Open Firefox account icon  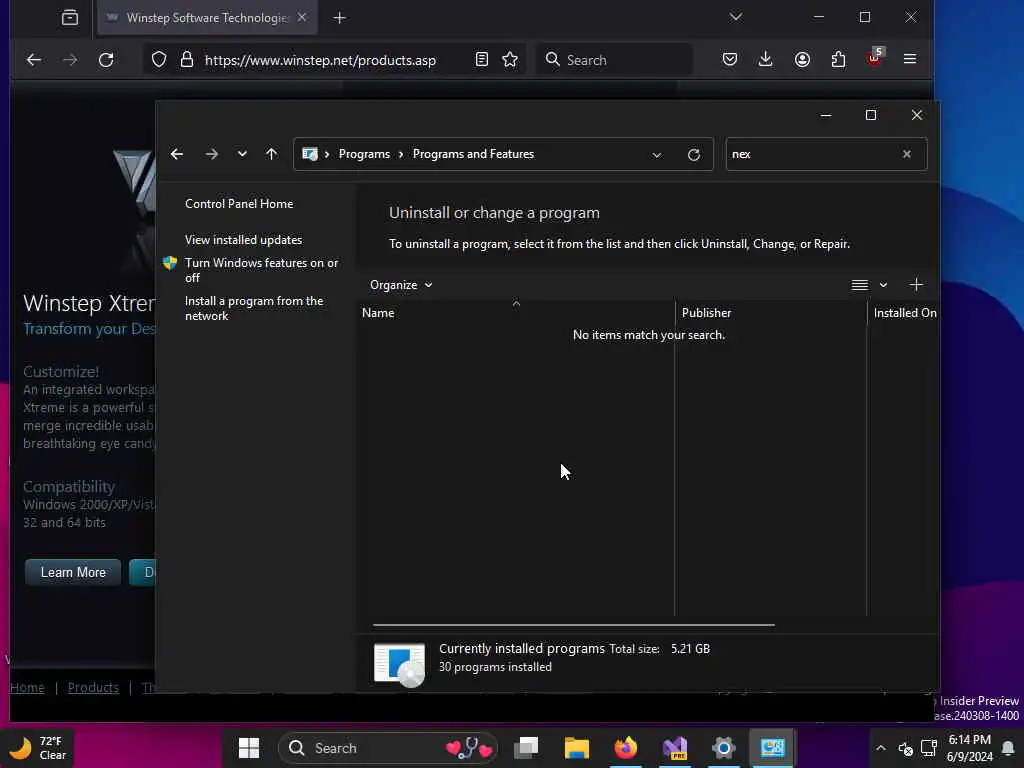click(802, 59)
